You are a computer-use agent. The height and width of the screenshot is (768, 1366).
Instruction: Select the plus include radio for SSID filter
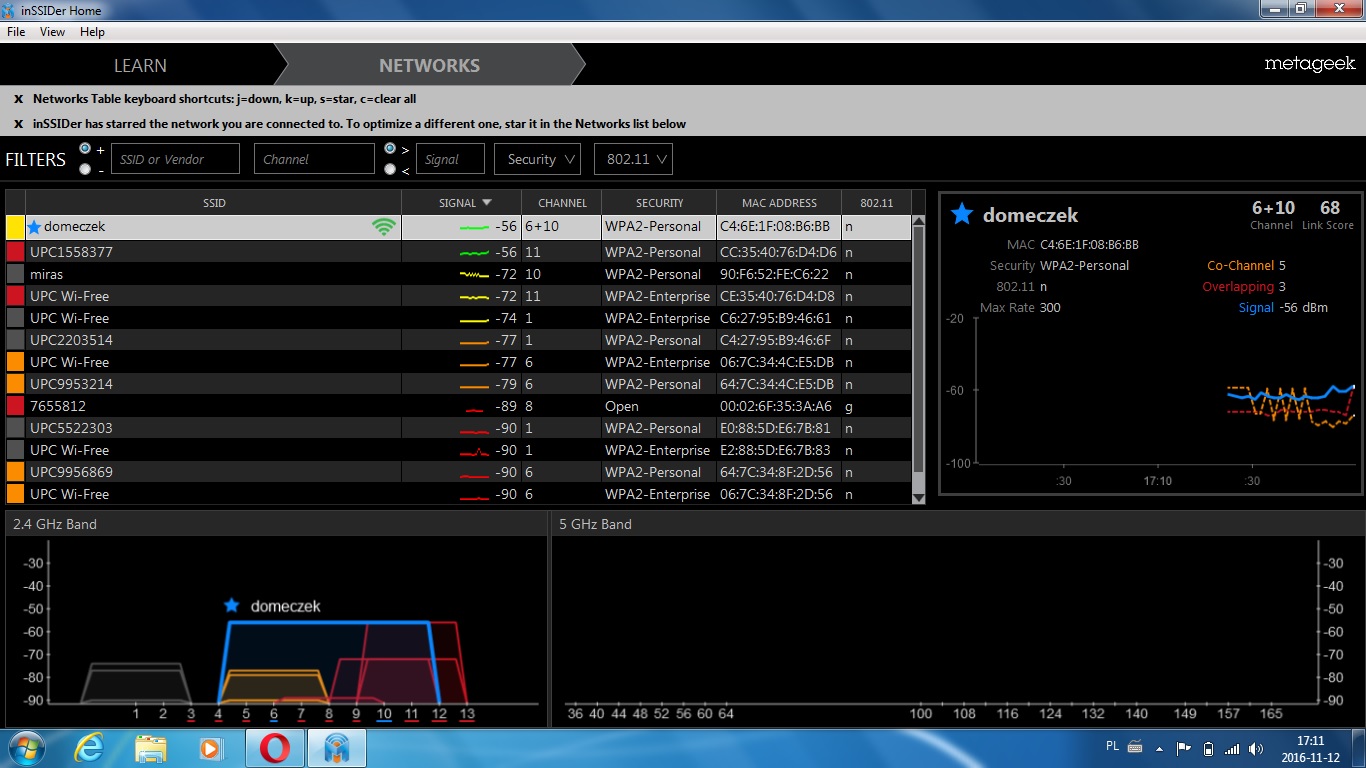click(85, 149)
